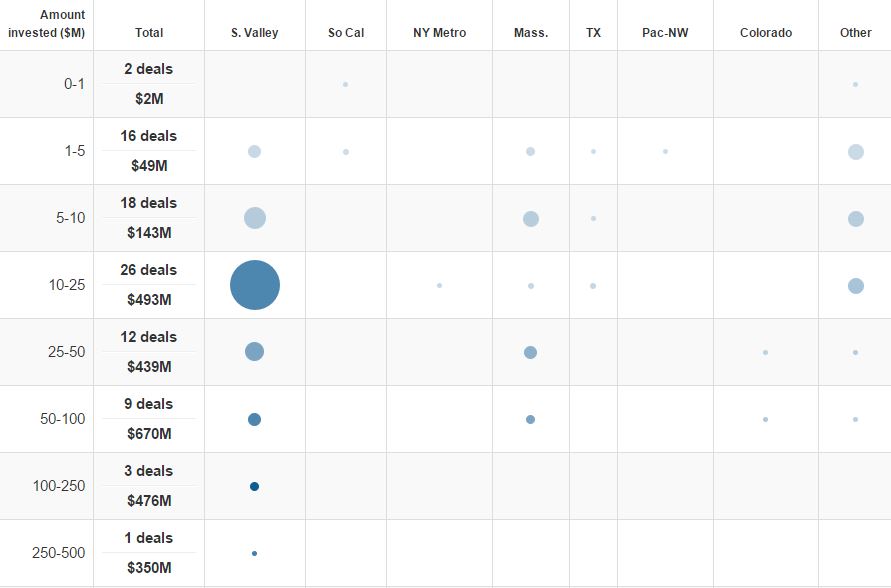891x588 pixels.
Task: Click the Mass. bubble in 5-10 row
Action: point(531,219)
